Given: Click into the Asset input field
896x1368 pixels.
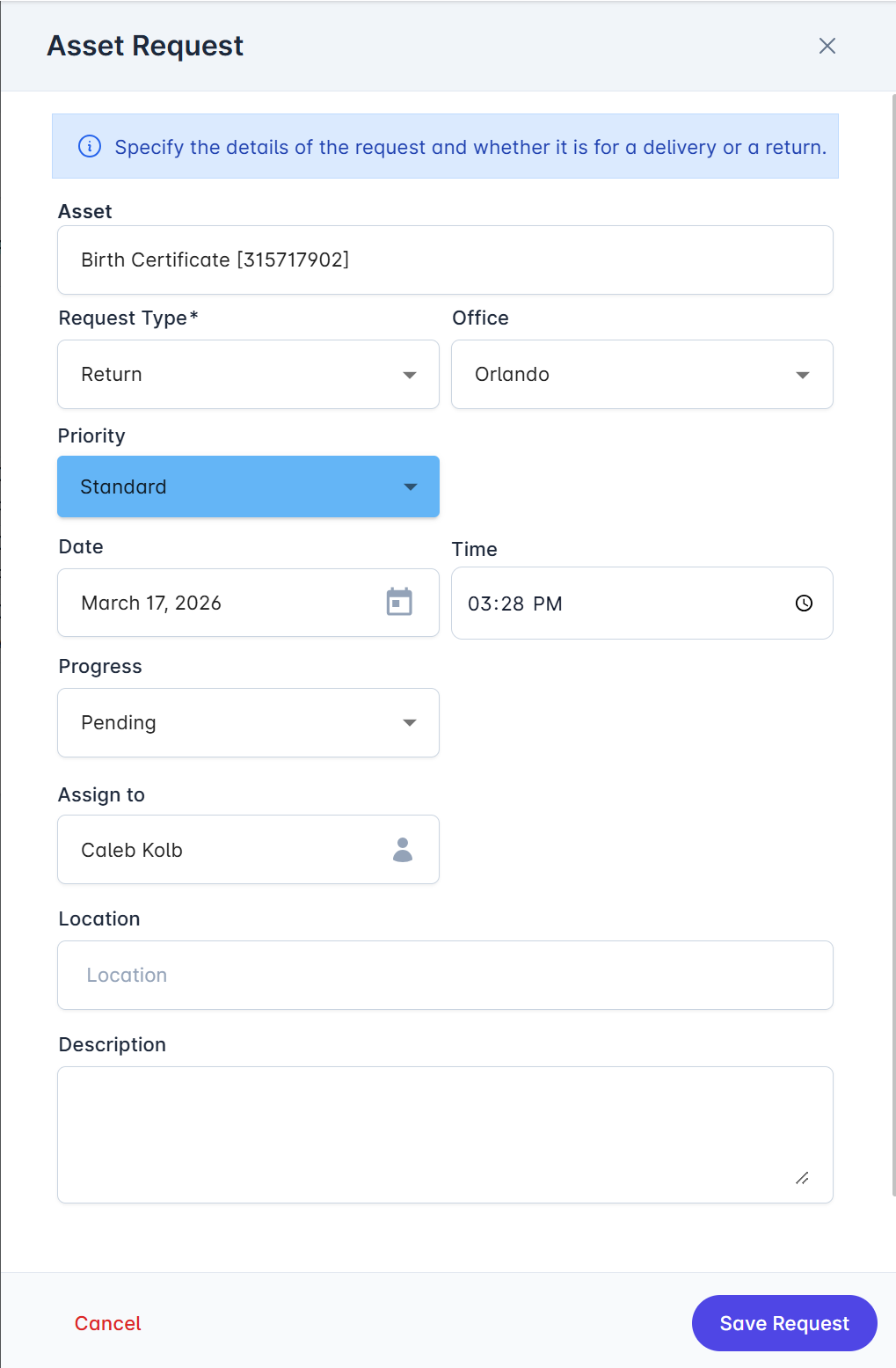Looking at the screenshot, I should pyautogui.click(x=445, y=260).
